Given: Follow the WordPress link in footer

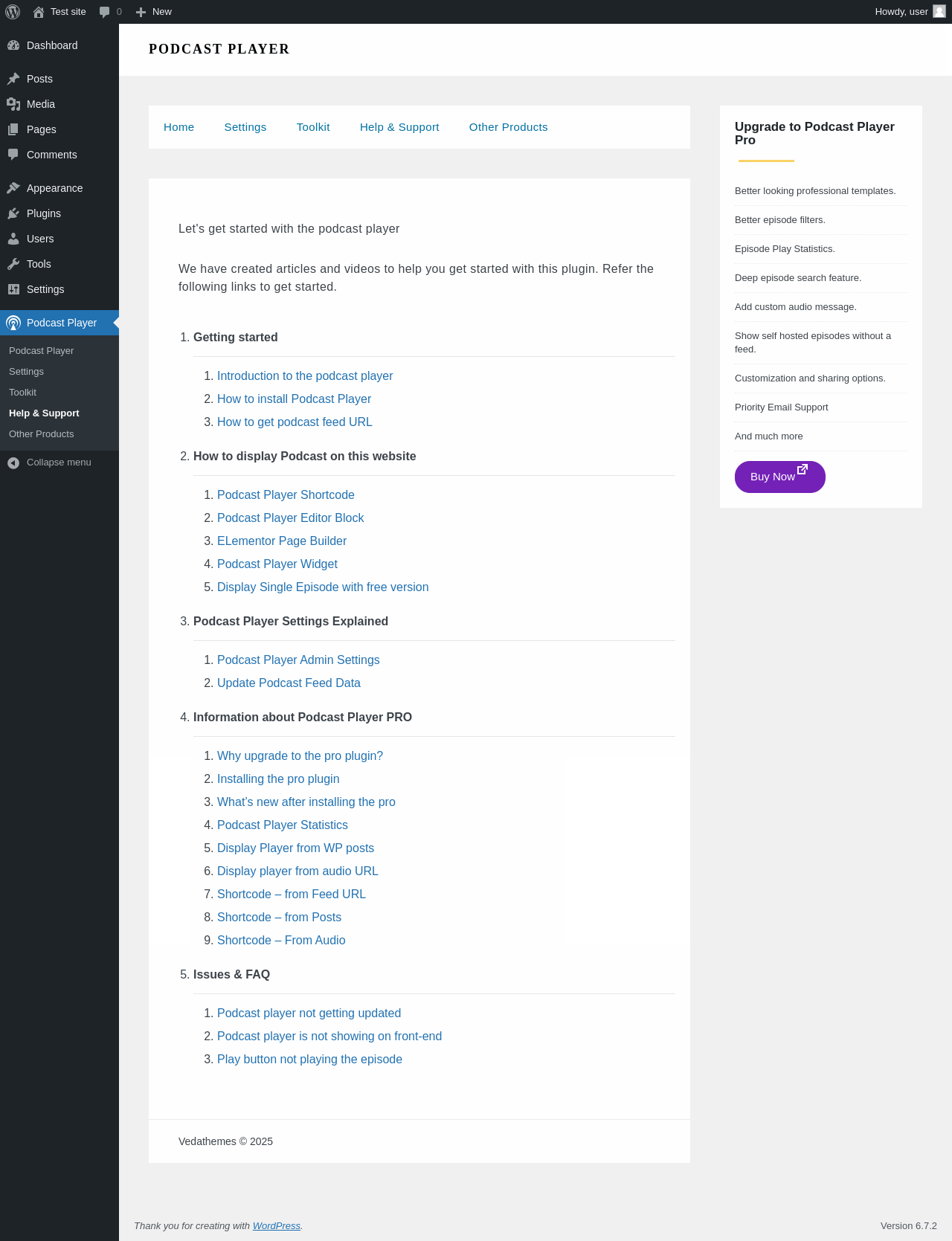Looking at the screenshot, I should point(277,1226).
